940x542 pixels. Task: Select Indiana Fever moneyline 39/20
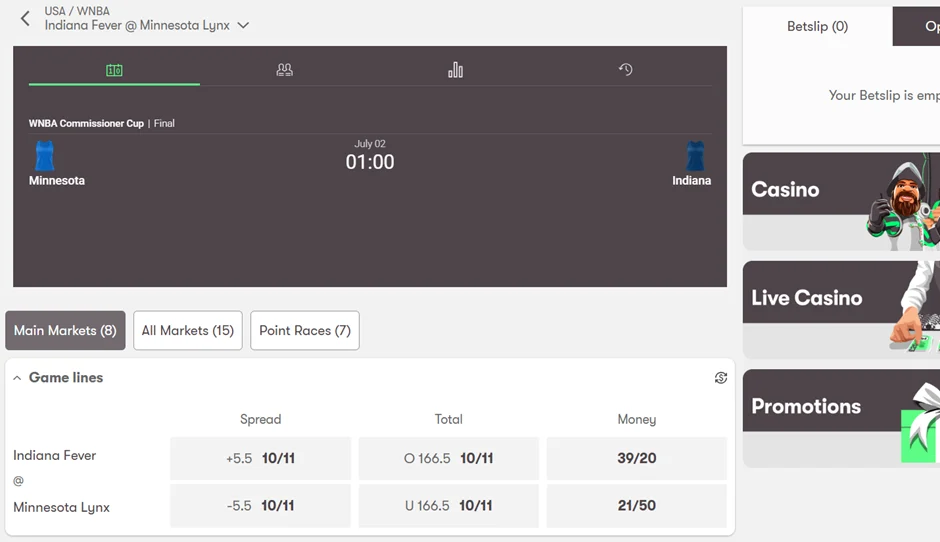click(x=636, y=459)
